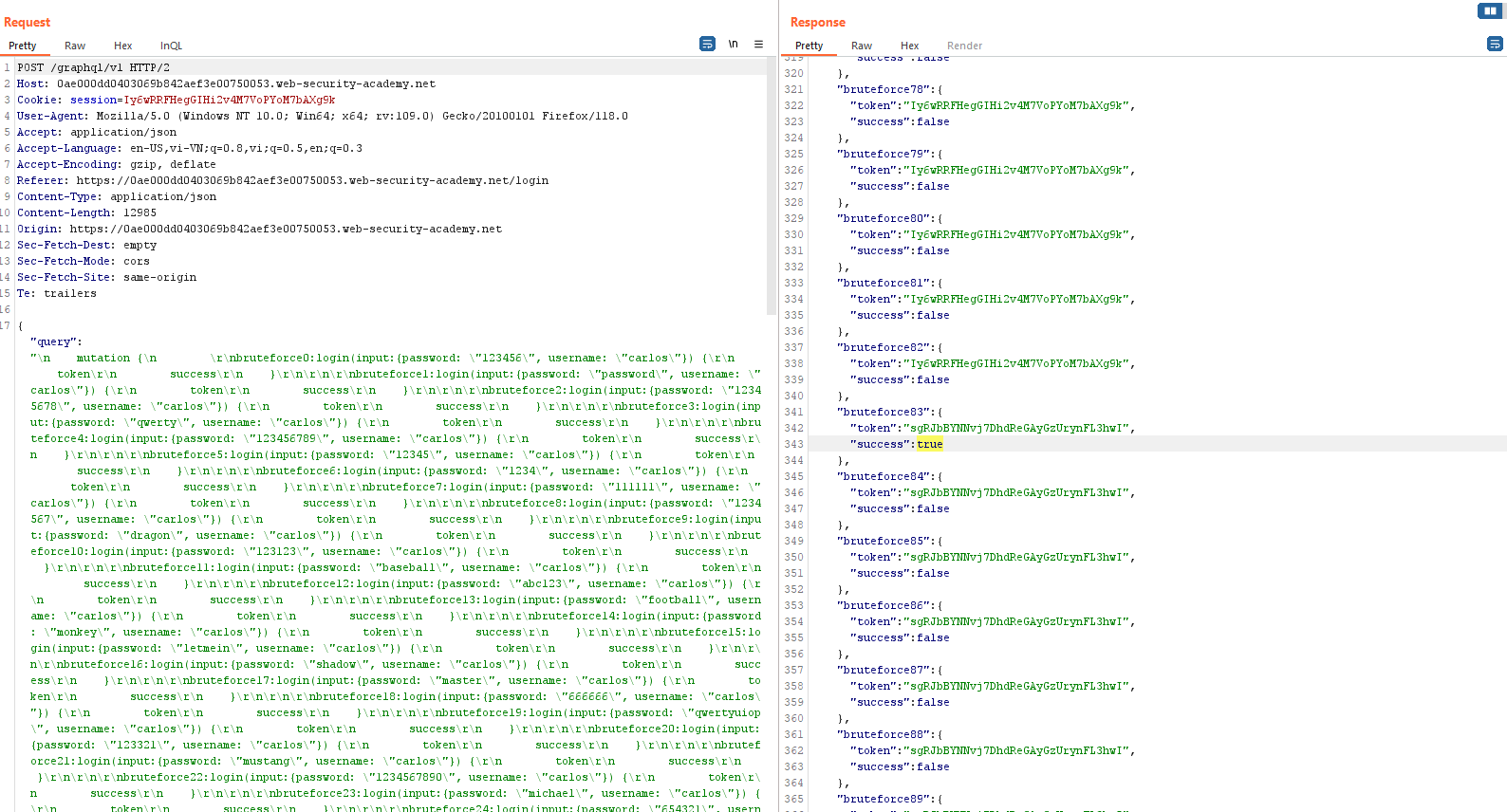Click the Cookie session header line
1507x812 pixels.
[176, 100]
